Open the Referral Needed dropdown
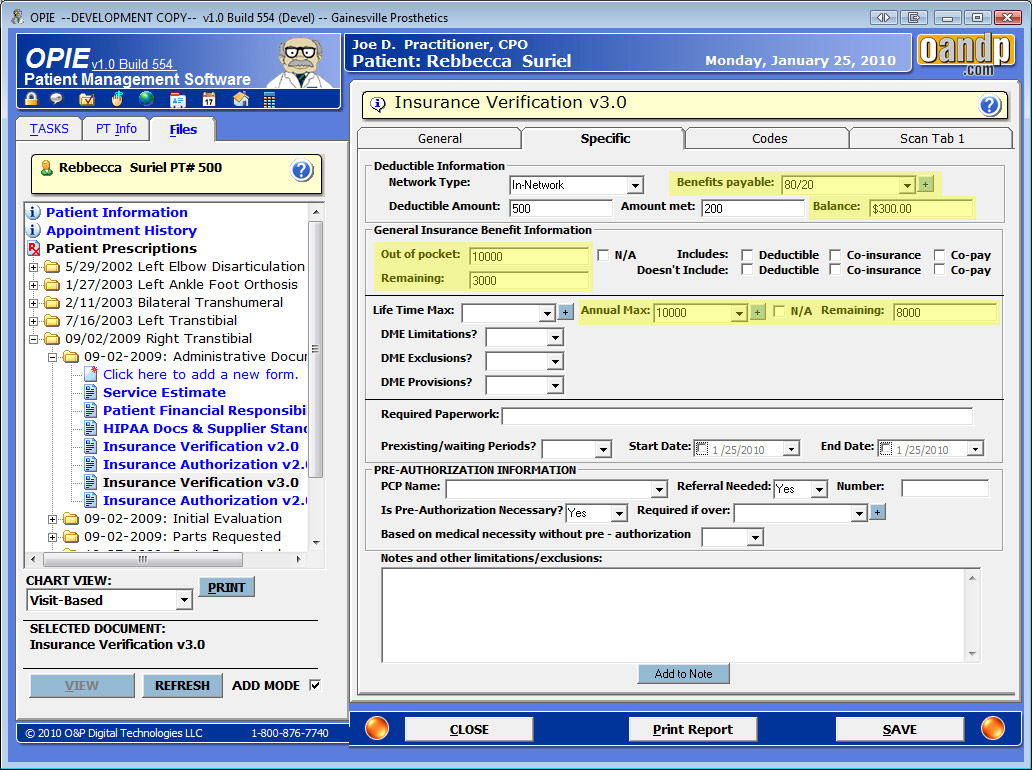 point(819,489)
